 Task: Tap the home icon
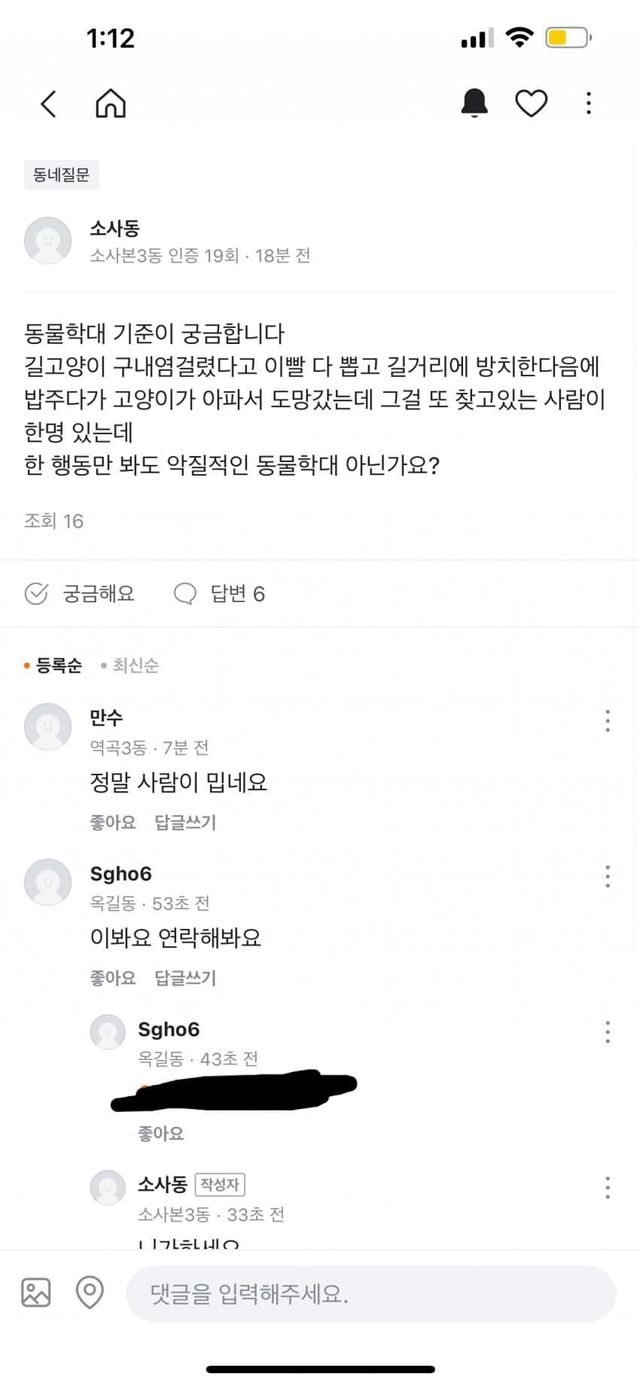click(110, 103)
